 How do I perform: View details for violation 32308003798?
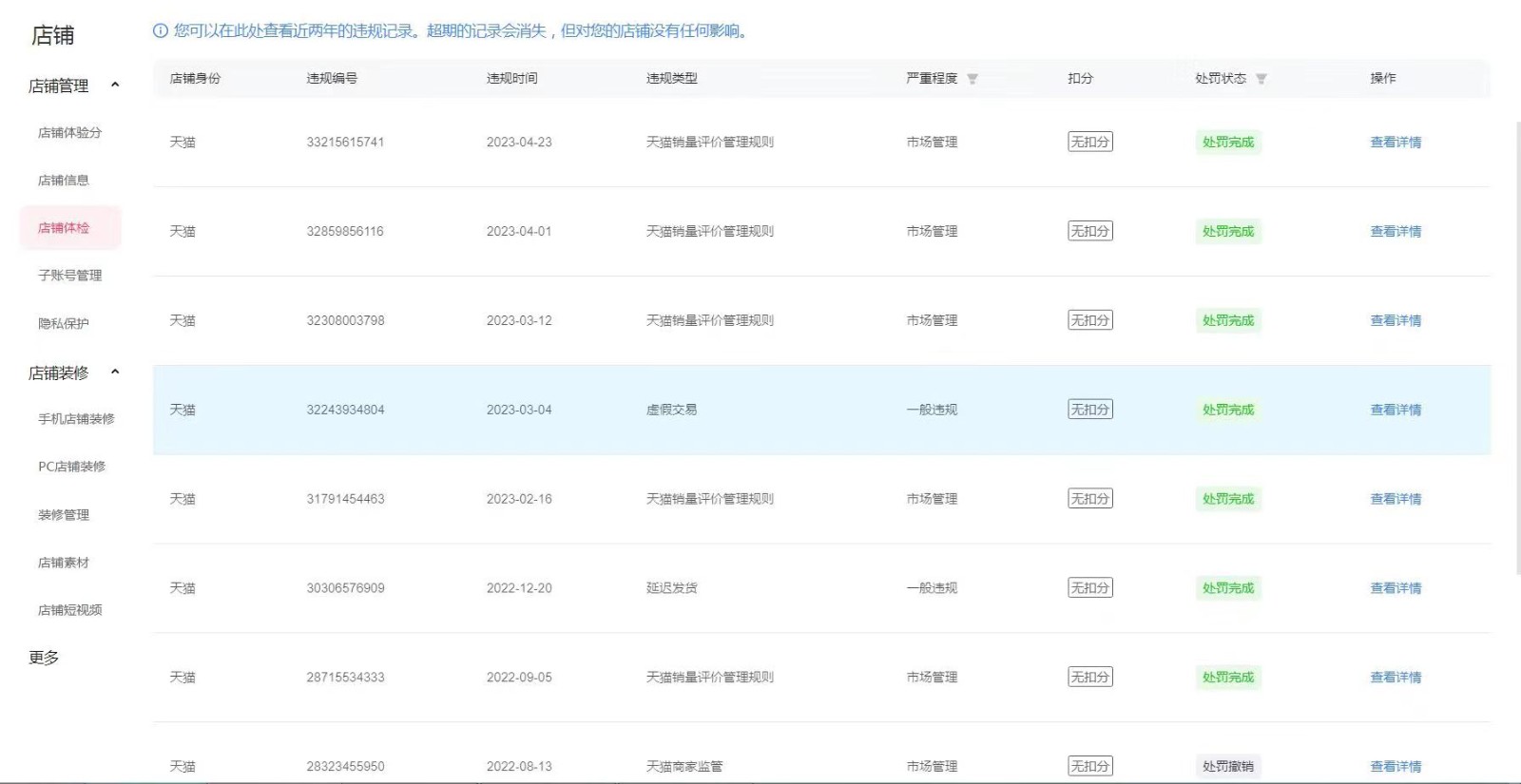[x=1396, y=321]
